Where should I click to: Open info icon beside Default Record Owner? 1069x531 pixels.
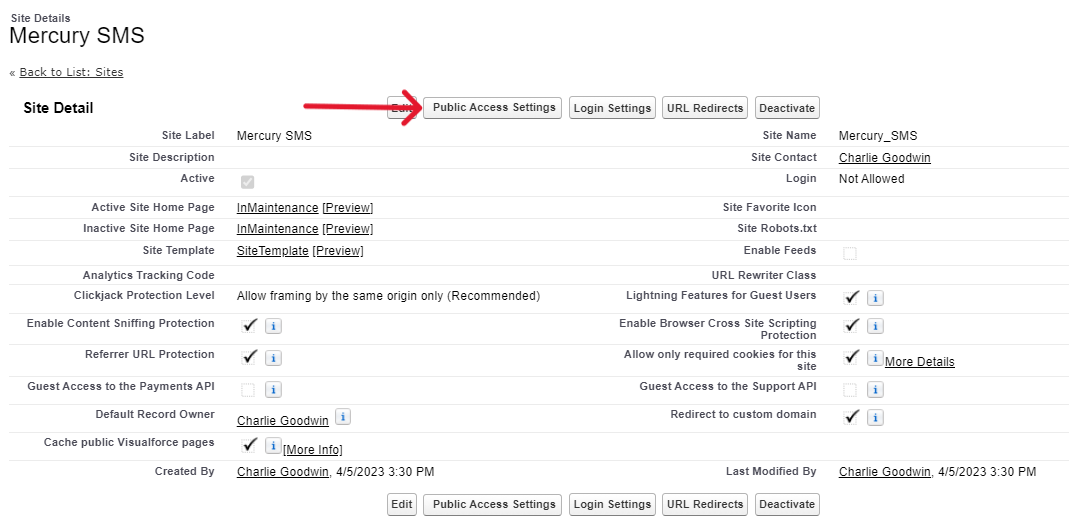coord(344,416)
